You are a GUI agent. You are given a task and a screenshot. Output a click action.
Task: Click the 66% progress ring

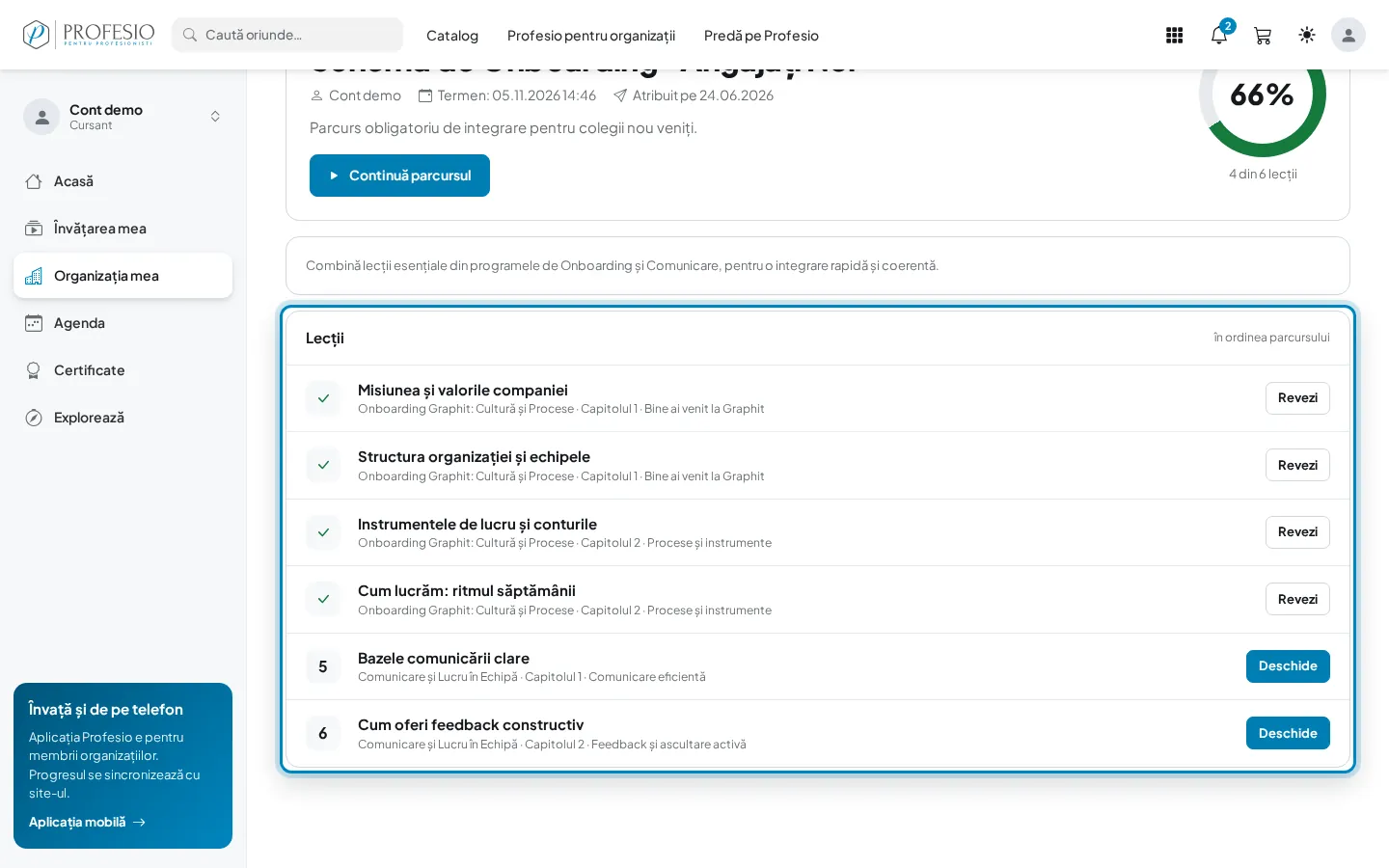(x=1263, y=95)
